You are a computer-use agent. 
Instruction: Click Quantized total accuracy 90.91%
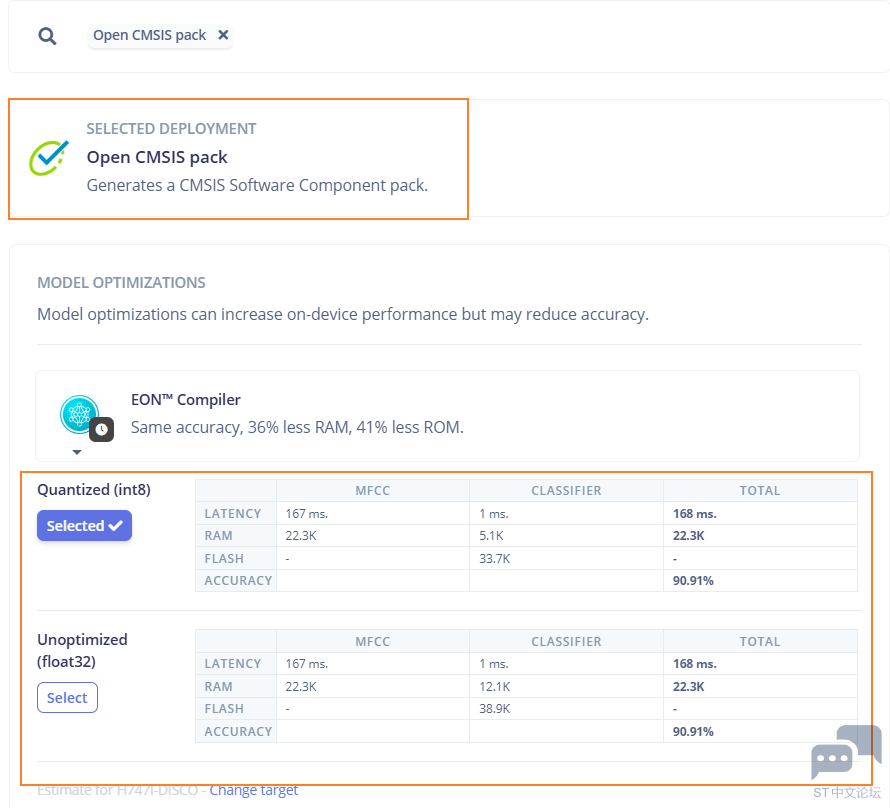693,580
